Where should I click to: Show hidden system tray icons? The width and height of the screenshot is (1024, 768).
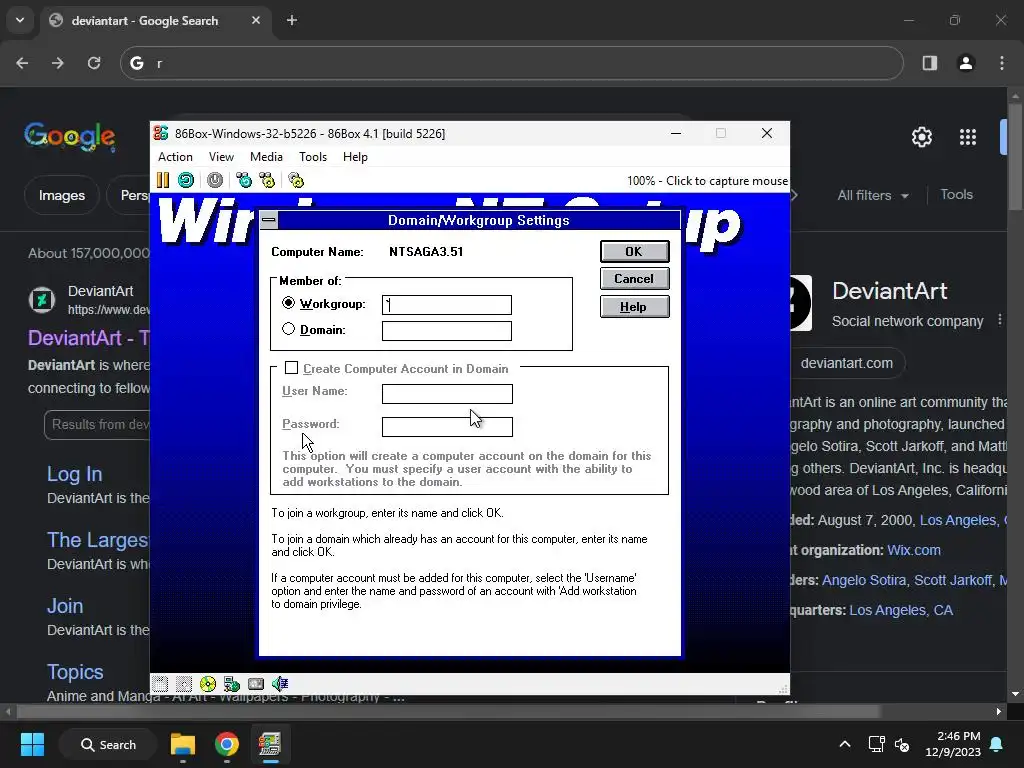844,744
